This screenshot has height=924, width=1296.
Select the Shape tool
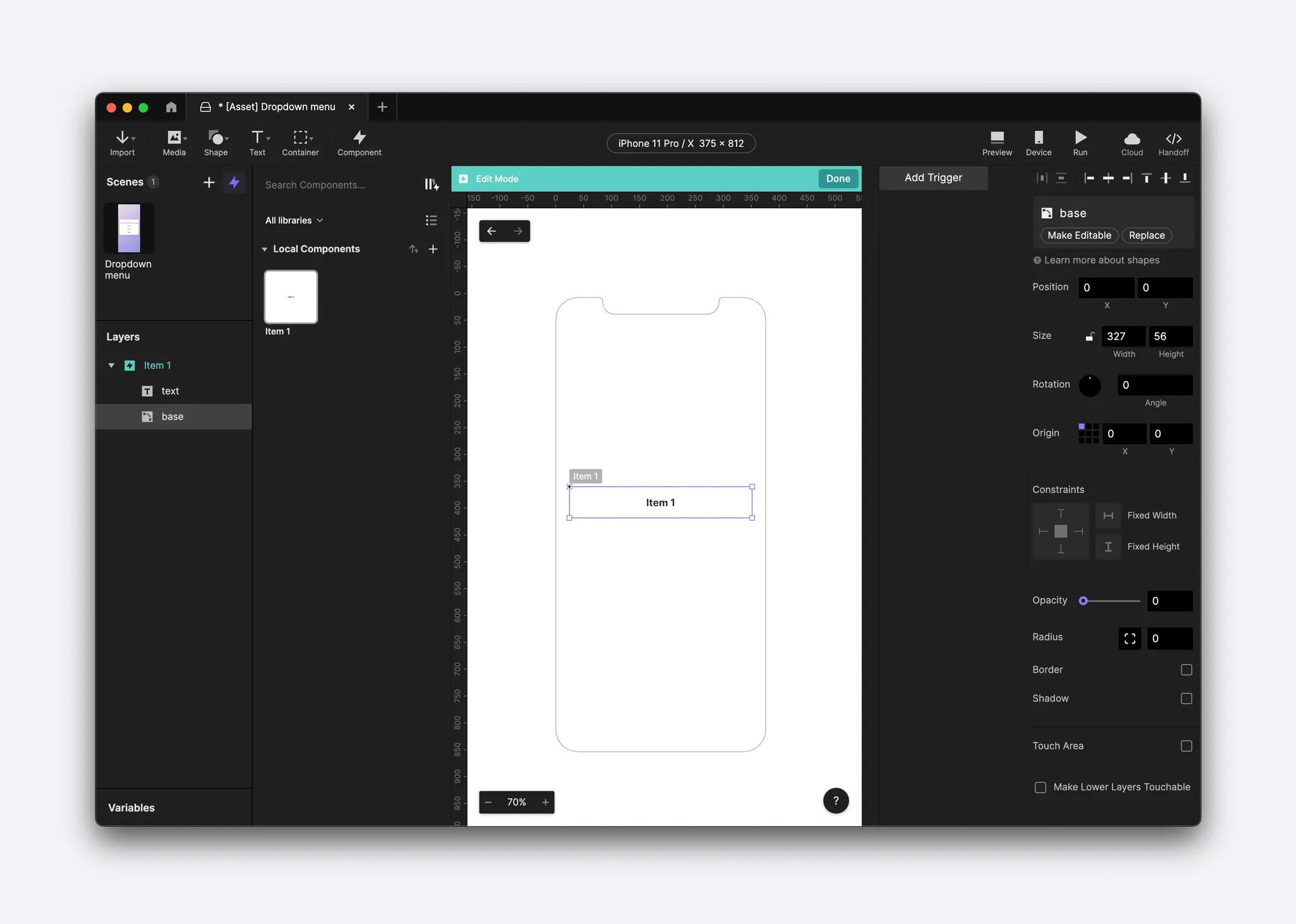(215, 142)
